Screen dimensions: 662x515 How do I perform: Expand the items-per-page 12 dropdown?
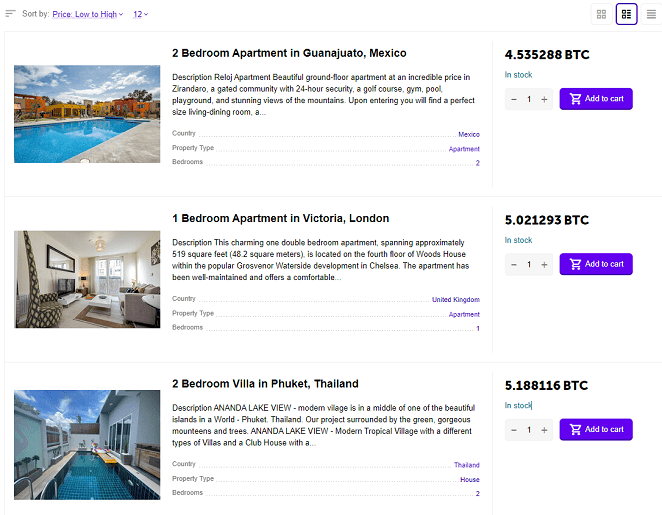pos(141,15)
